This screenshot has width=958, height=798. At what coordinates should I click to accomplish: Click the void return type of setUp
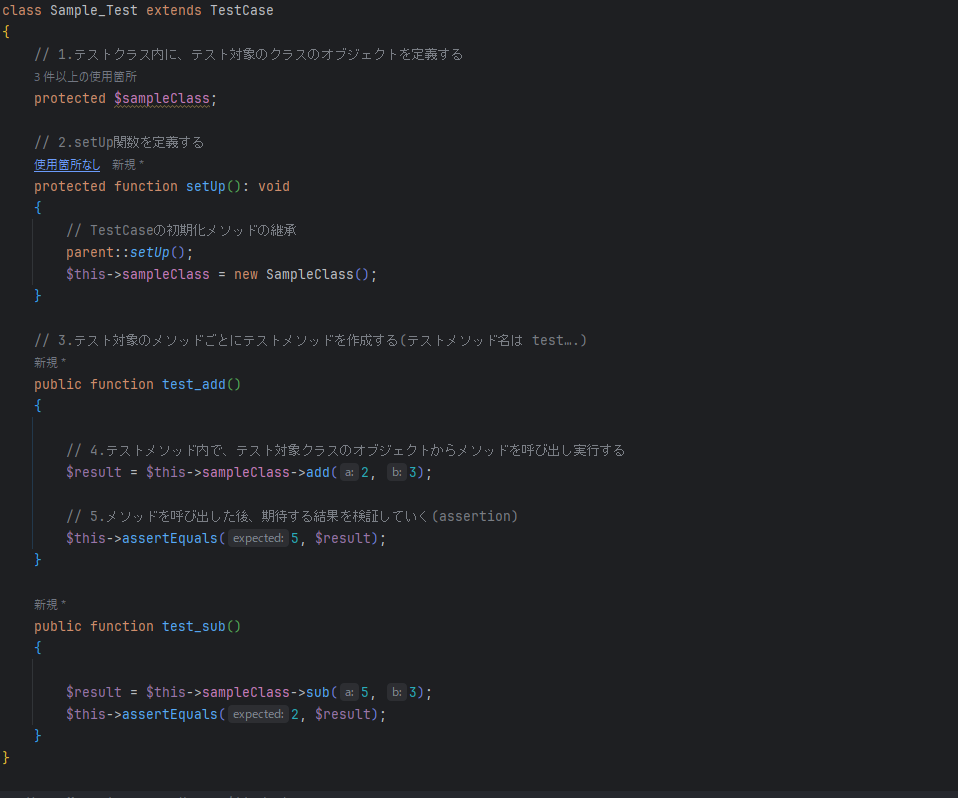click(274, 186)
